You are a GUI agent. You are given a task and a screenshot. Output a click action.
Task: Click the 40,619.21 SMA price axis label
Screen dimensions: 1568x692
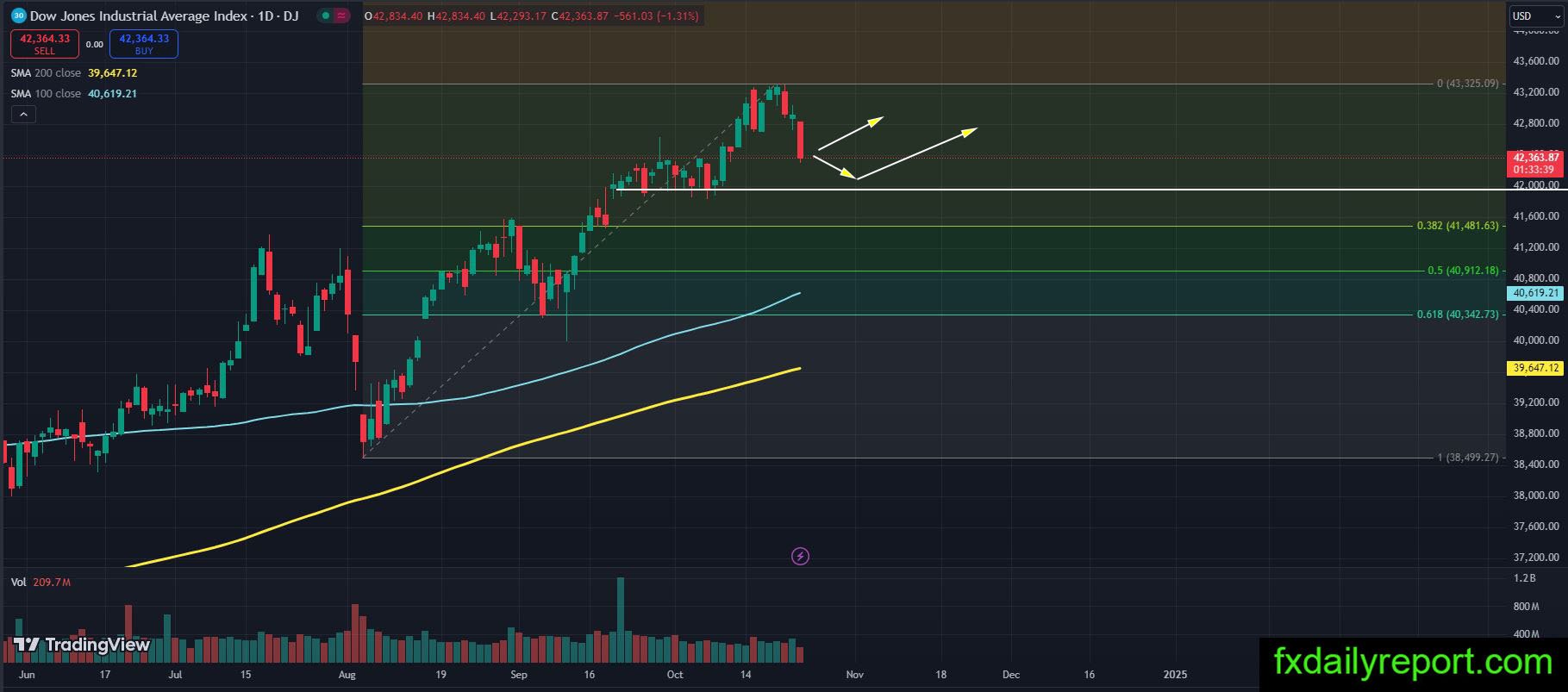point(1535,293)
